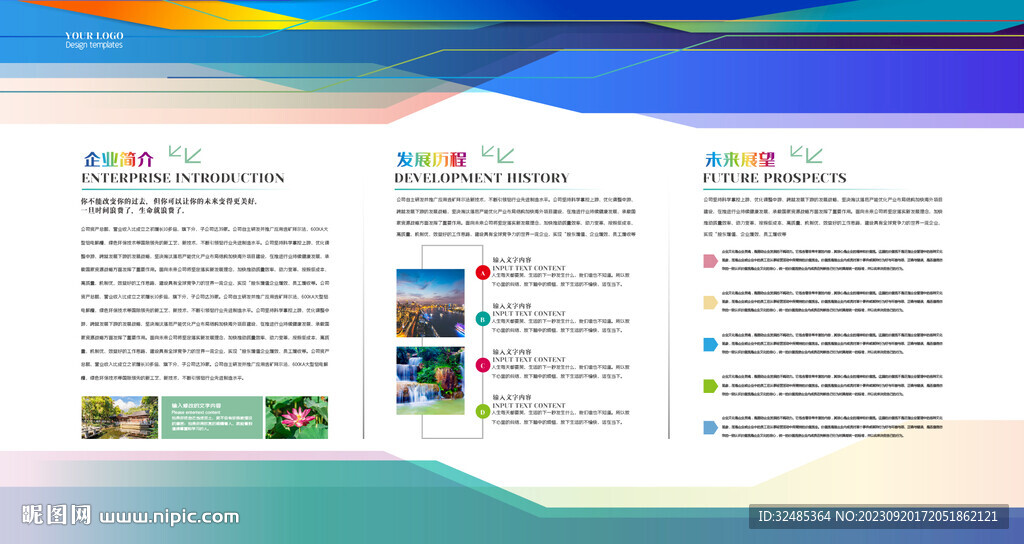Click the ENTERPRISE INTRODUCTION heading
Viewport: 1024px width, 544px height.
(x=183, y=178)
